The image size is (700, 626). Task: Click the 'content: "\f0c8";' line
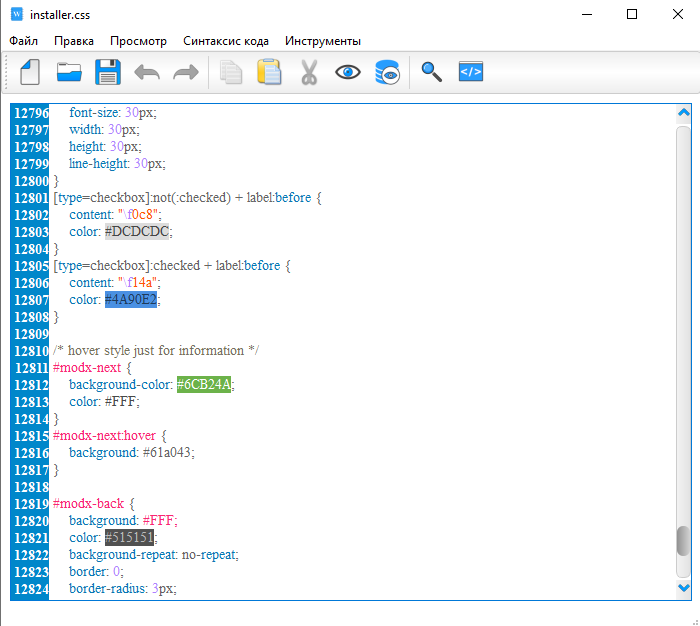116,214
